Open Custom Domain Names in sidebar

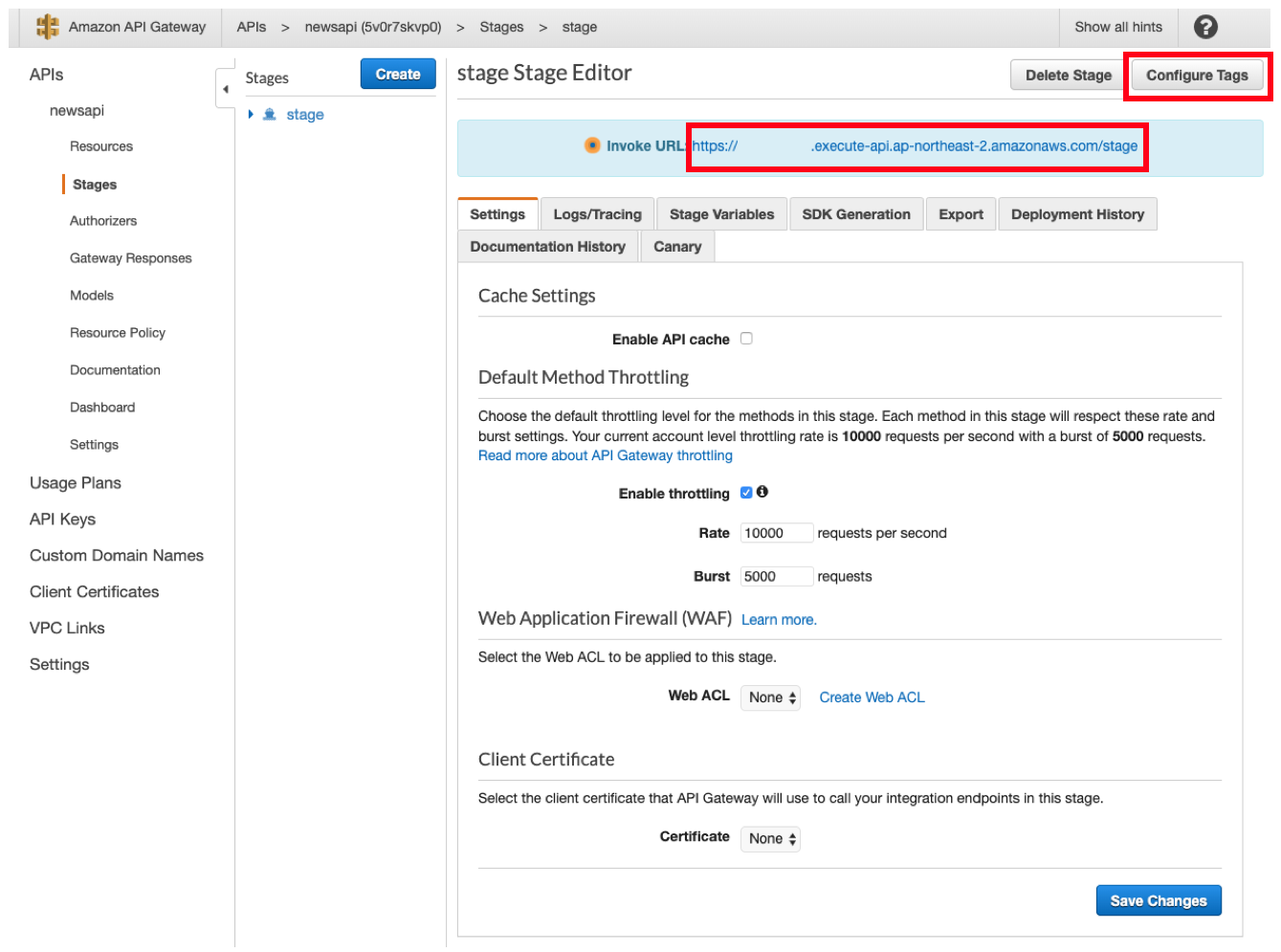(117, 556)
